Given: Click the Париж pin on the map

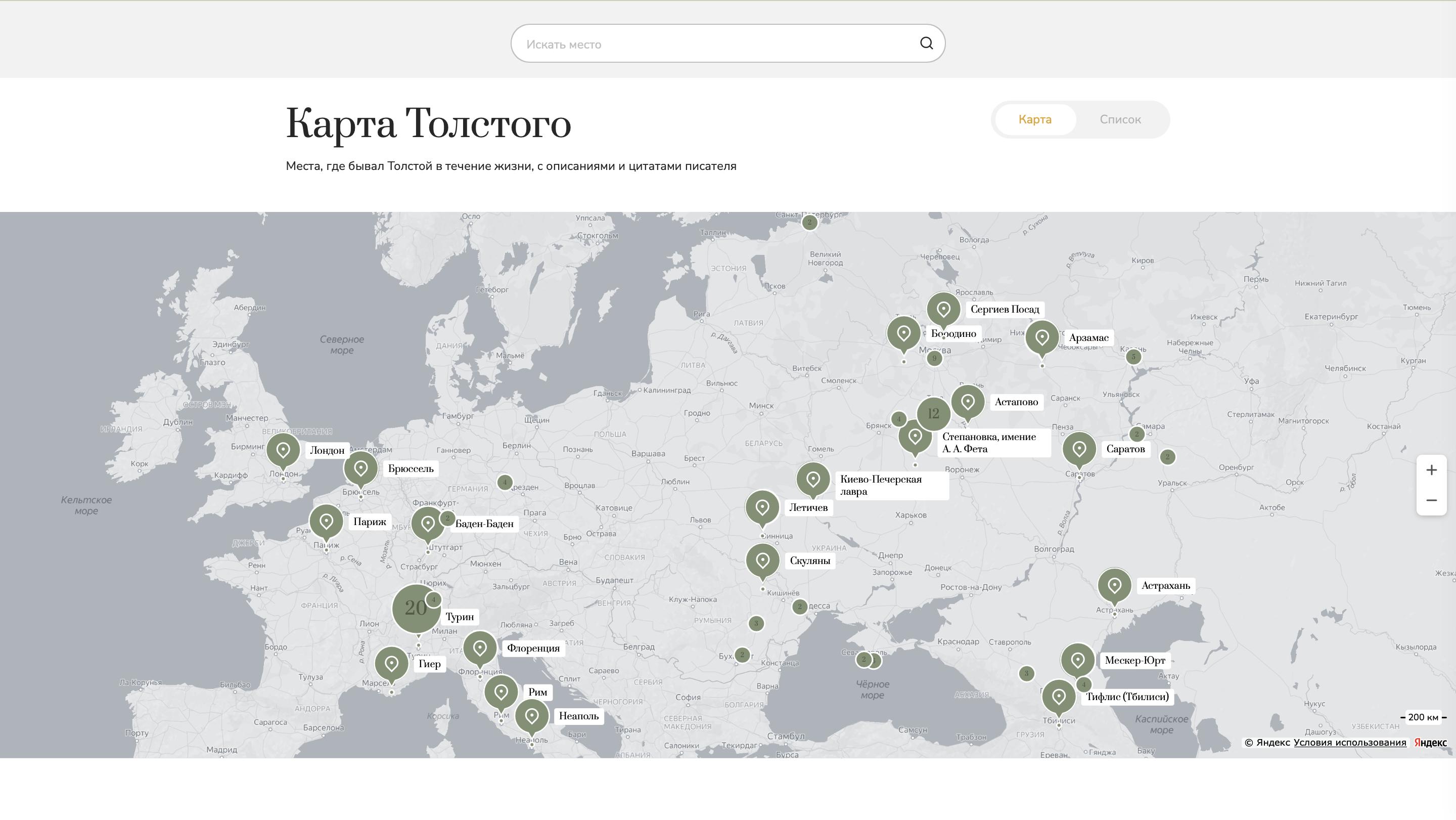Looking at the screenshot, I should point(327,520).
